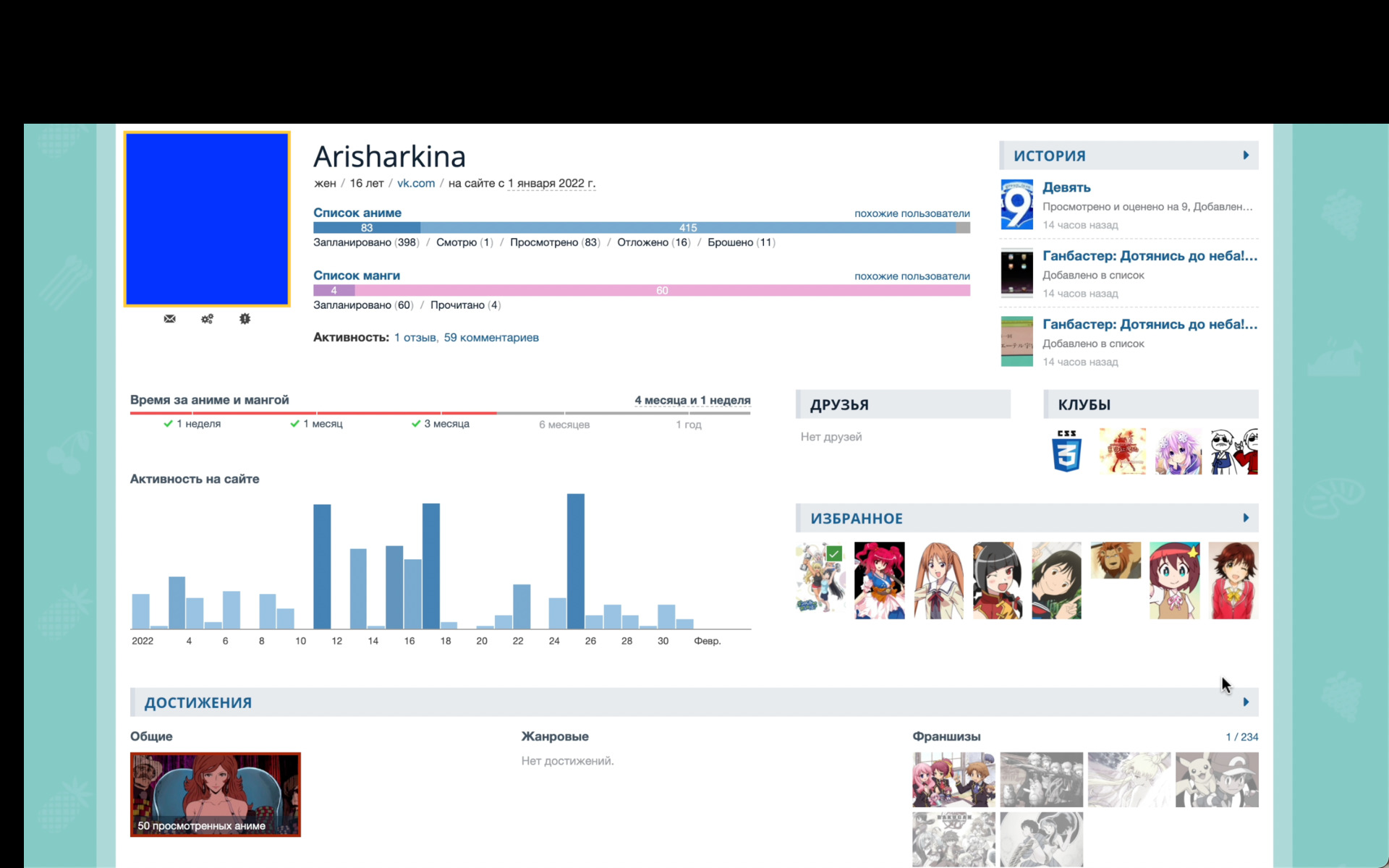Click the tallest activity bar near 25

575,561
